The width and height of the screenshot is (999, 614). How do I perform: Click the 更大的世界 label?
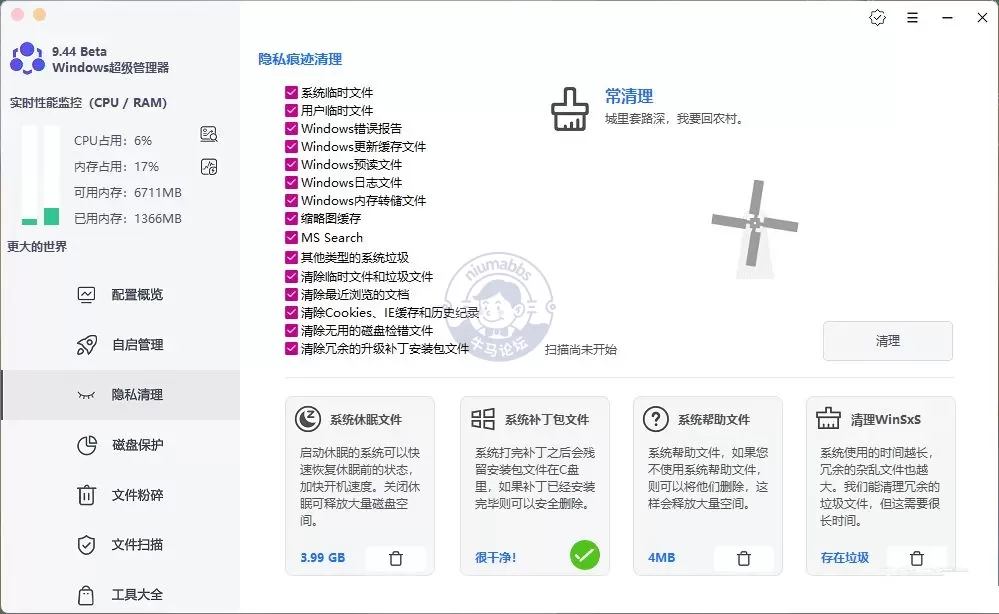click(37, 246)
